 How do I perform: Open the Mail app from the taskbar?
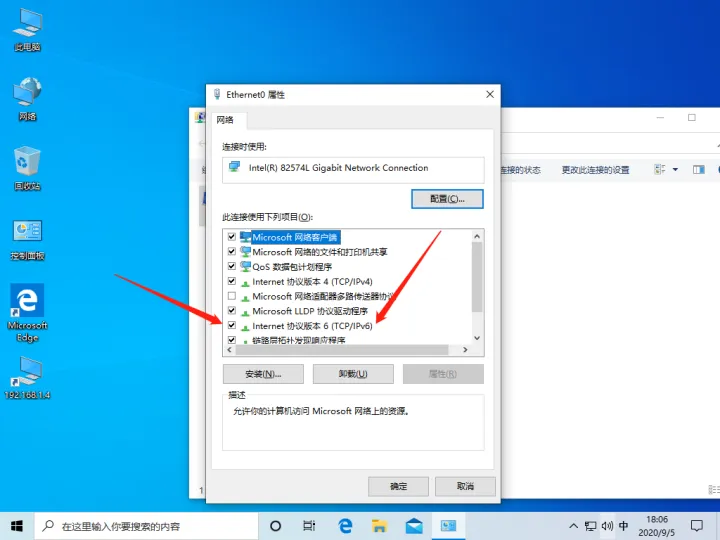414,526
